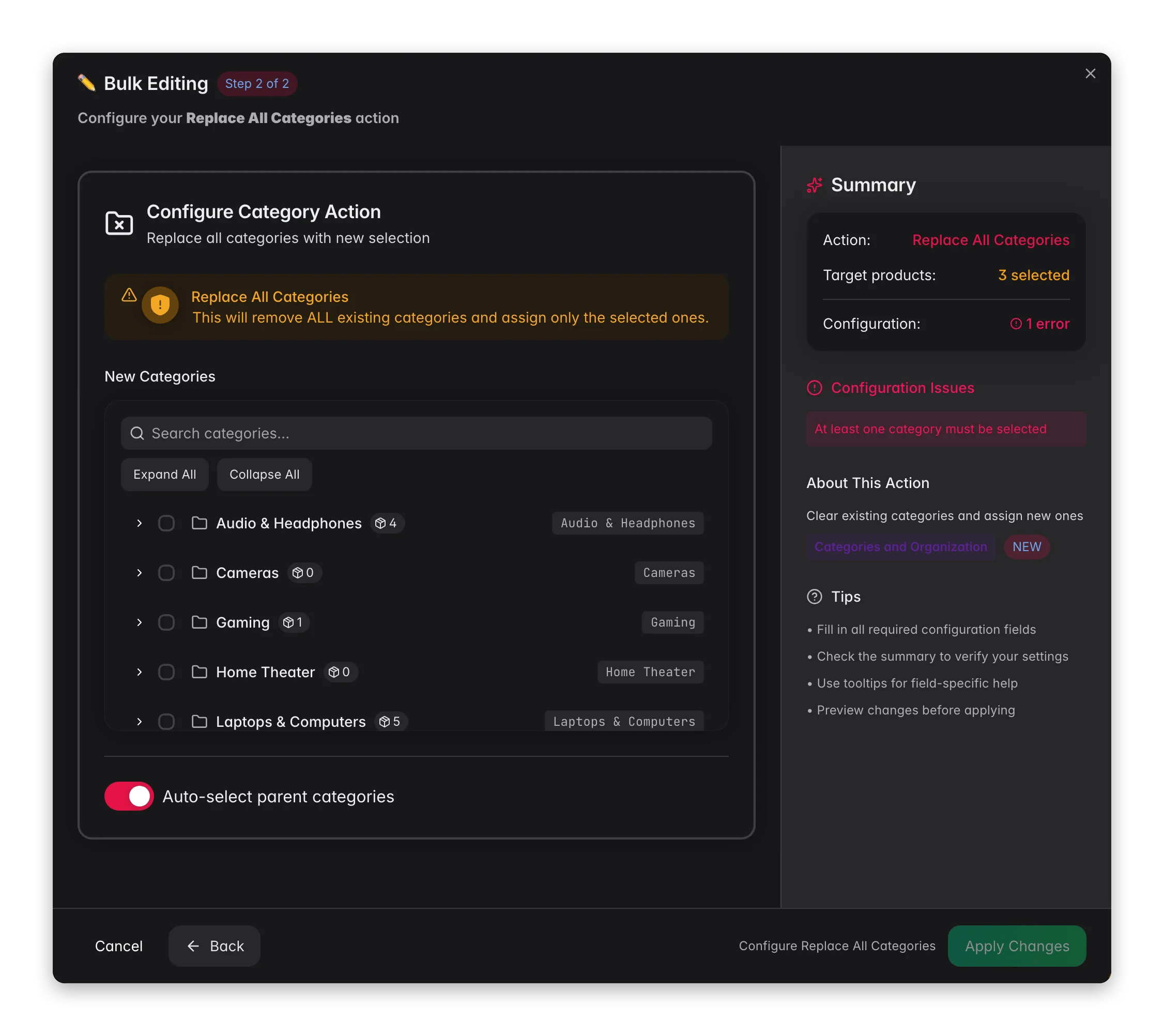Expand the Home Theater category
Screen dimensions: 1164x1036
[139, 672]
